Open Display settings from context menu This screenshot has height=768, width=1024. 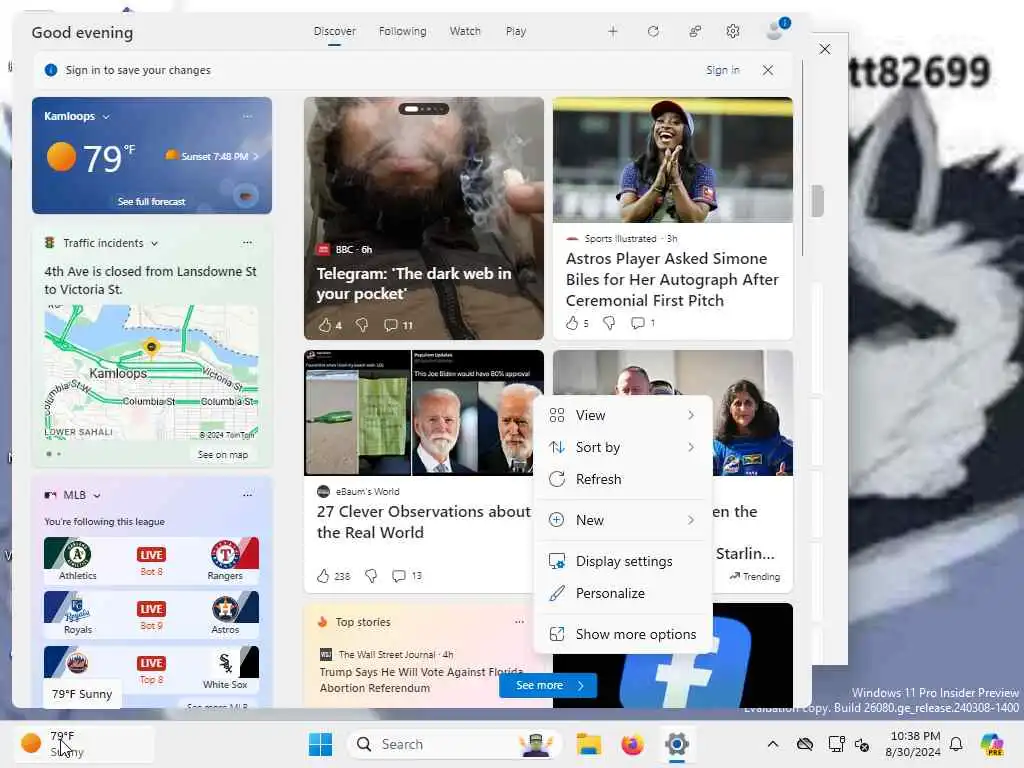tap(622, 562)
